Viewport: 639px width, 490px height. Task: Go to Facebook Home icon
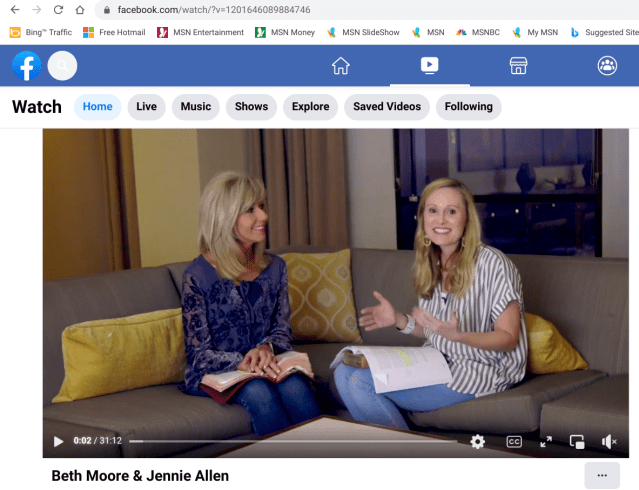pos(341,66)
